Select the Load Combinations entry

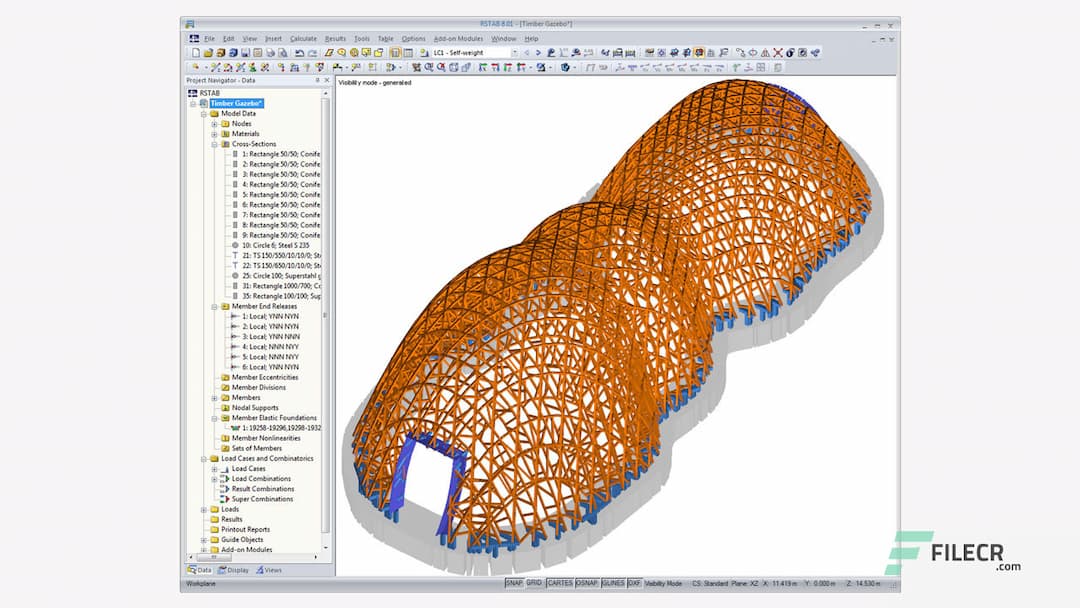(262, 478)
